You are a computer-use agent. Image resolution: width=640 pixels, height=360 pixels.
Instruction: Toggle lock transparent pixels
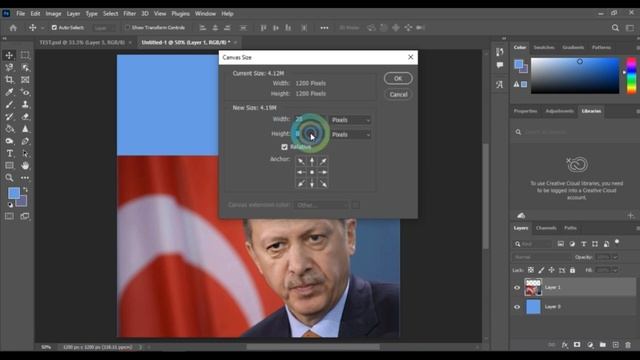click(530, 270)
